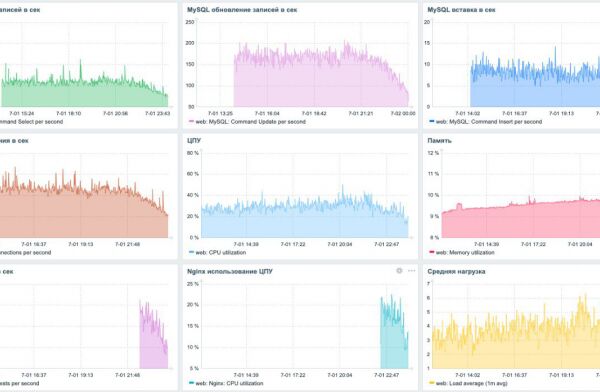Image resolution: width=600 pixels, height=392 pixels.
Task: Click the Nginx CPU utilization legend marker
Action: (x=191, y=383)
